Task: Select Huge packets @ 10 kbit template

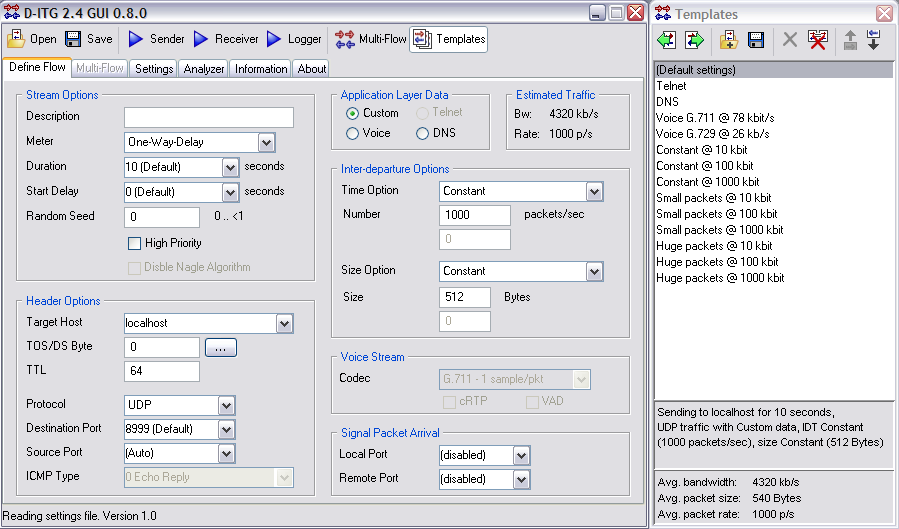Action: click(x=773, y=246)
